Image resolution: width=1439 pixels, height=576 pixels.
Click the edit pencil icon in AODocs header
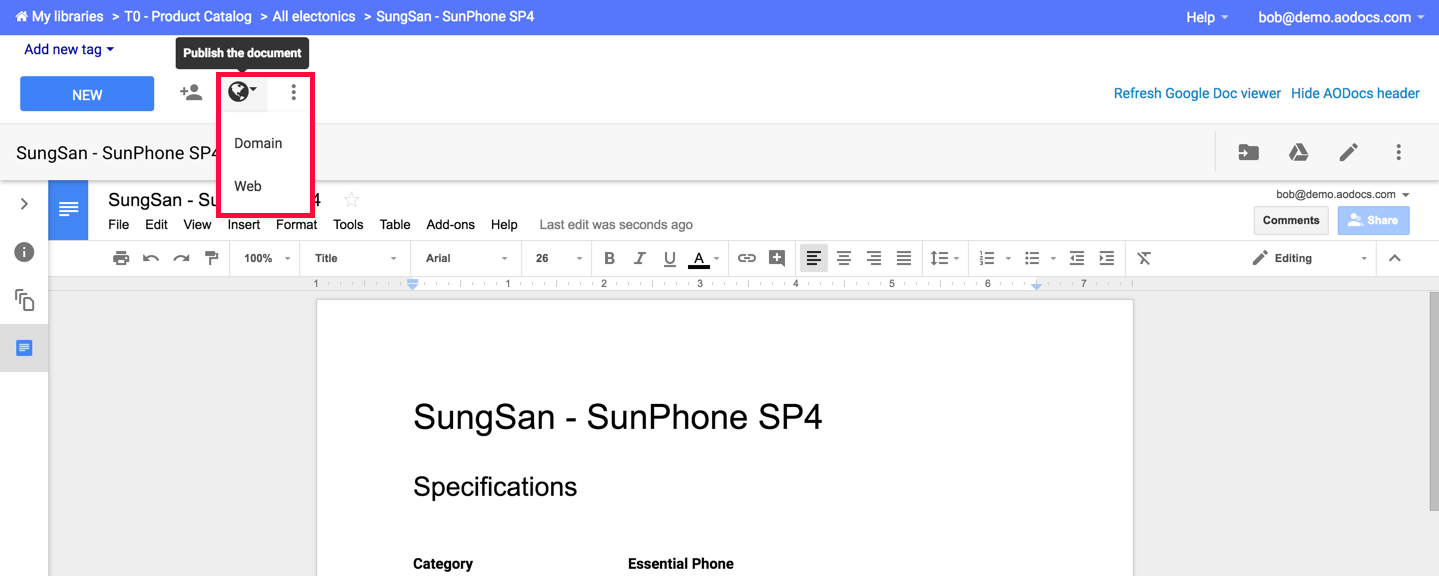click(x=1349, y=152)
